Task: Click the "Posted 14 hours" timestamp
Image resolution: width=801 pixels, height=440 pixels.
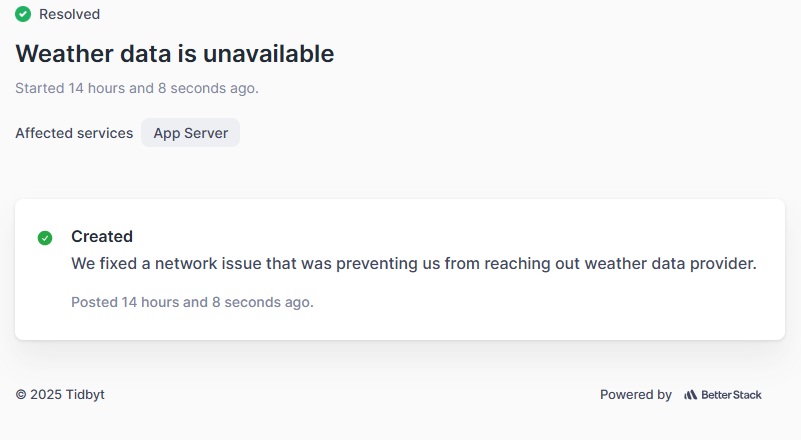Action: [192, 301]
